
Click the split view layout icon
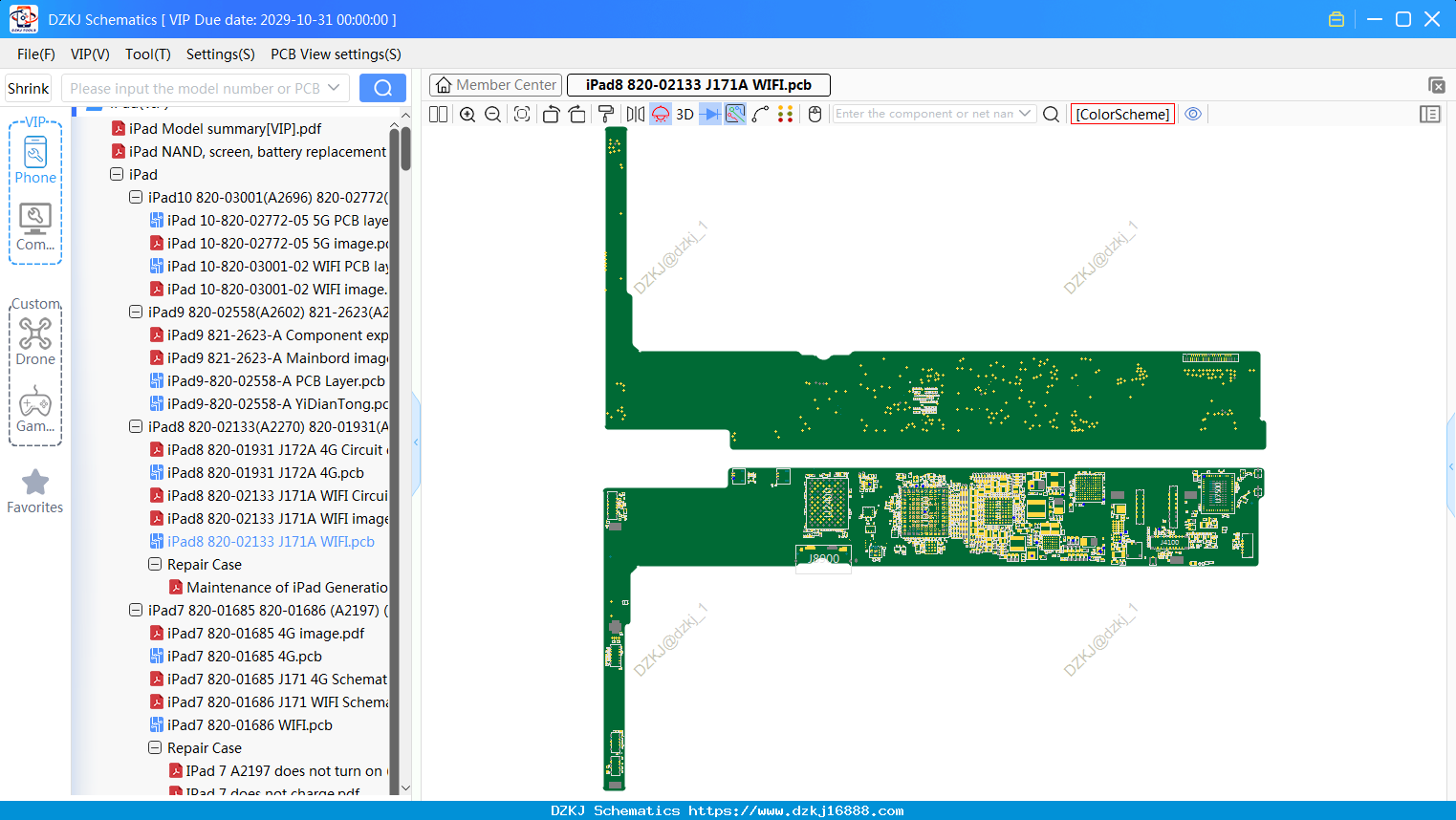pos(438,114)
